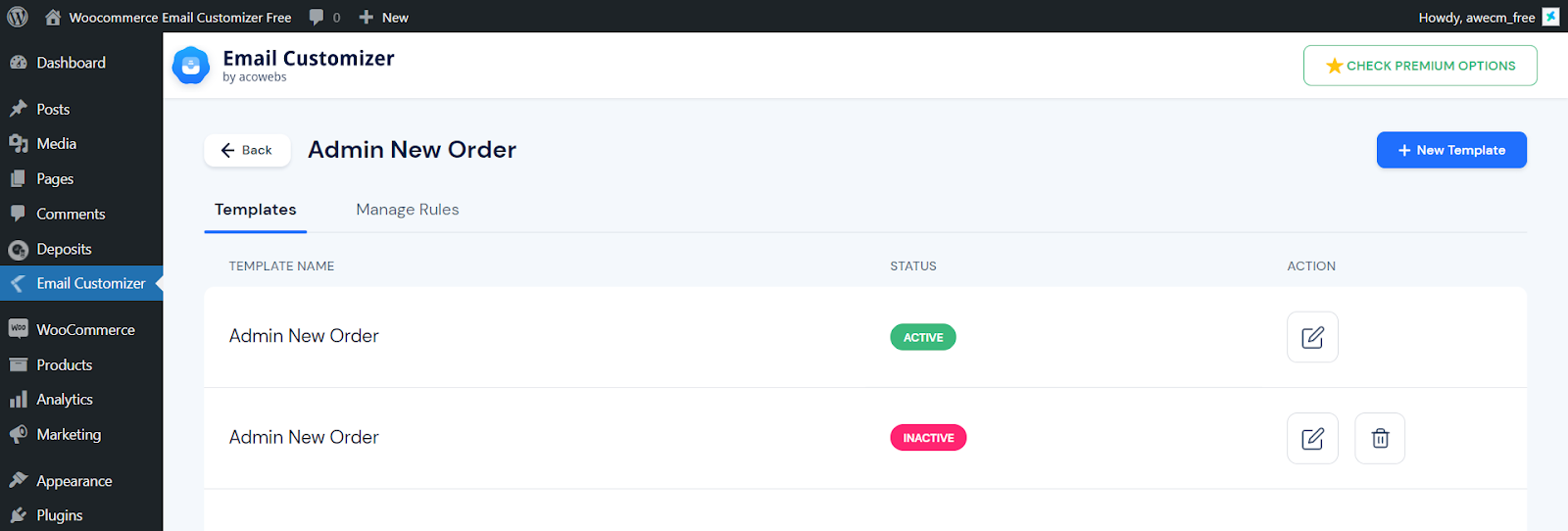Switch to Manage Rules tab
Screen dimensions: 1568x531
[408, 210]
